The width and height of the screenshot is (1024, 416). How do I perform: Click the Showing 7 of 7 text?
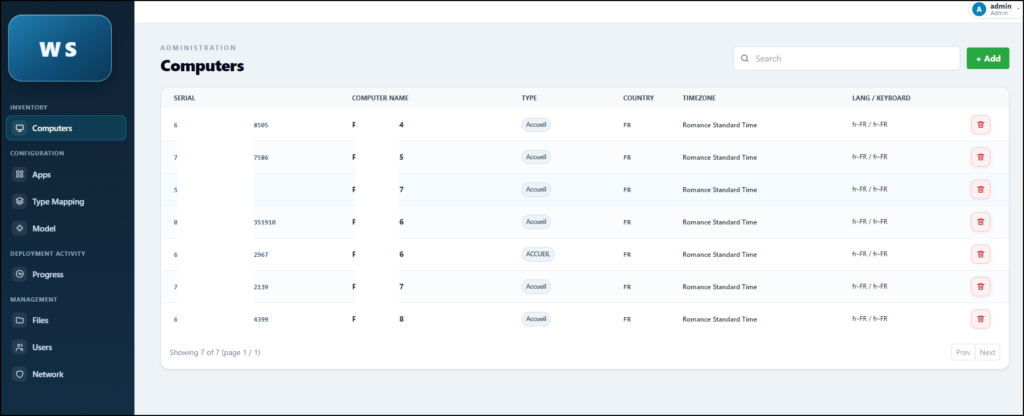(x=215, y=353)
